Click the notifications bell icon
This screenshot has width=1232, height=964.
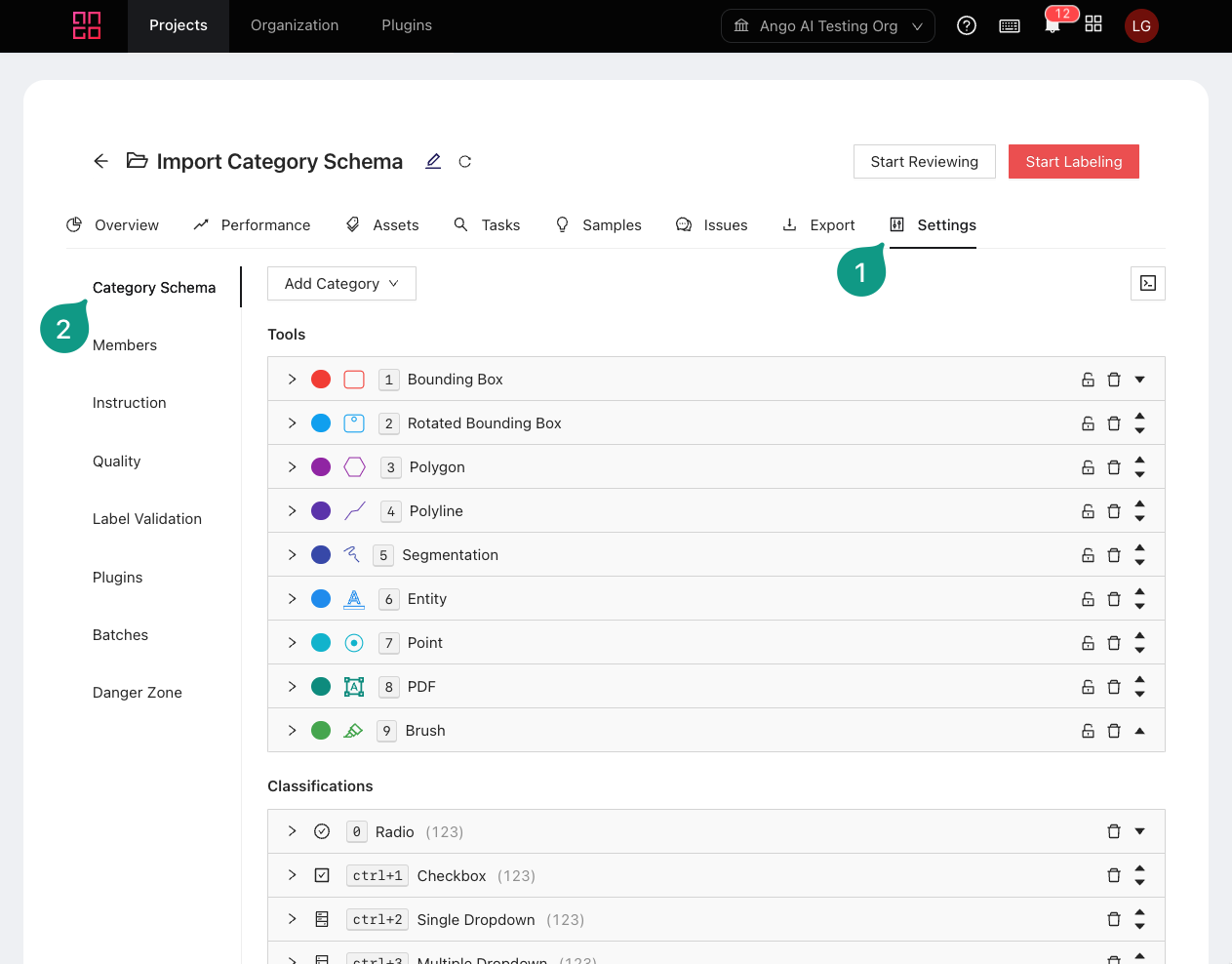point(1052,26)
